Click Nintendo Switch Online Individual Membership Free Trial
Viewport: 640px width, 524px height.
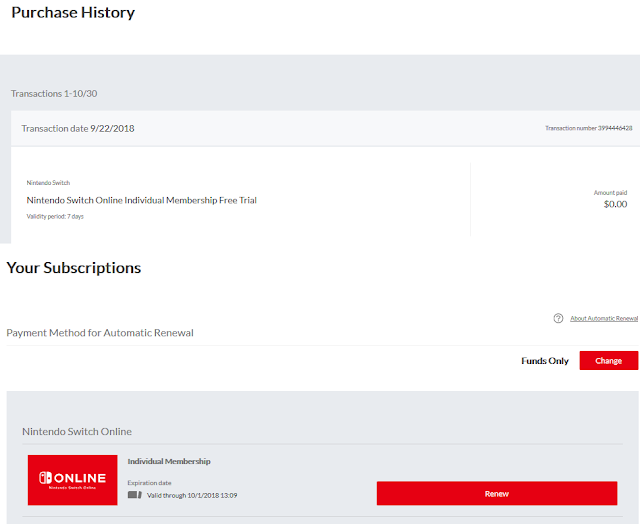[x=142, y=200]
